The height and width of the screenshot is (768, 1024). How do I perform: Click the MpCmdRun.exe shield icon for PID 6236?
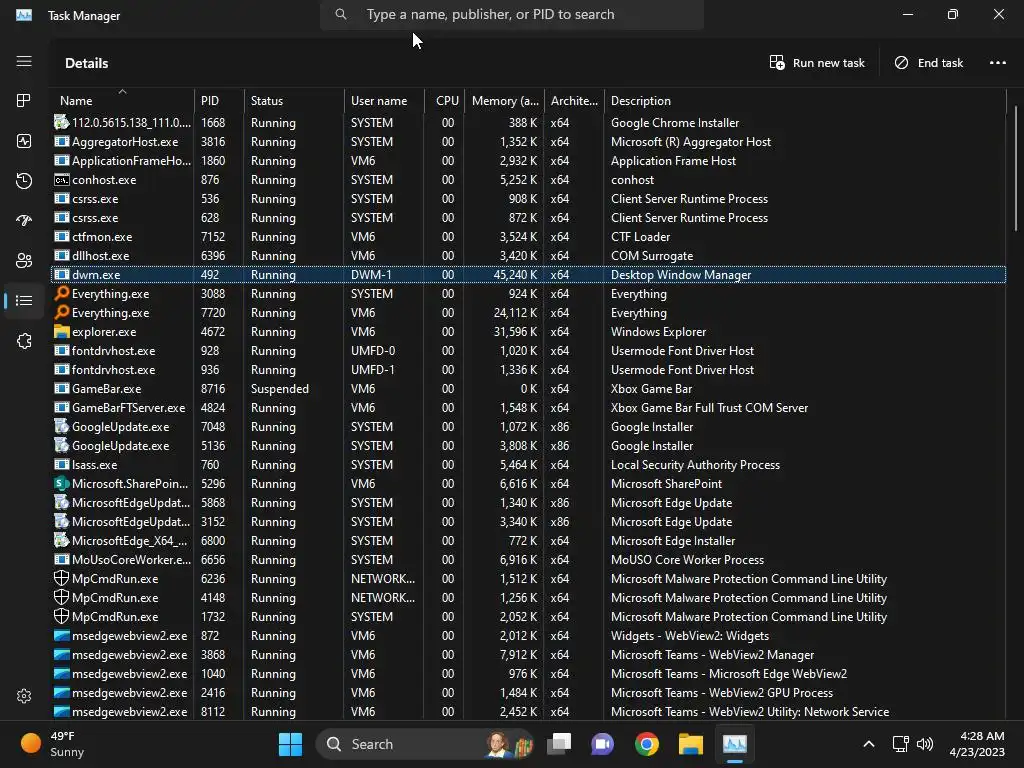pyautogui.click(x=61, y=578)
